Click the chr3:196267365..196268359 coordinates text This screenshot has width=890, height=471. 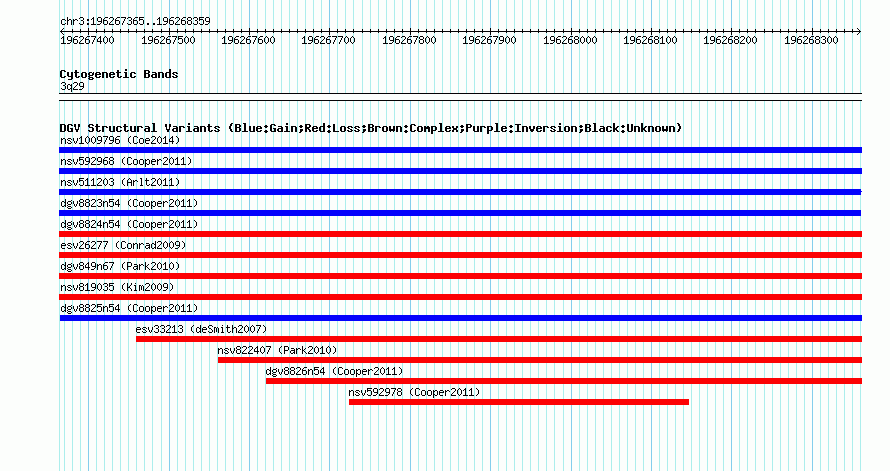point(135,21)
